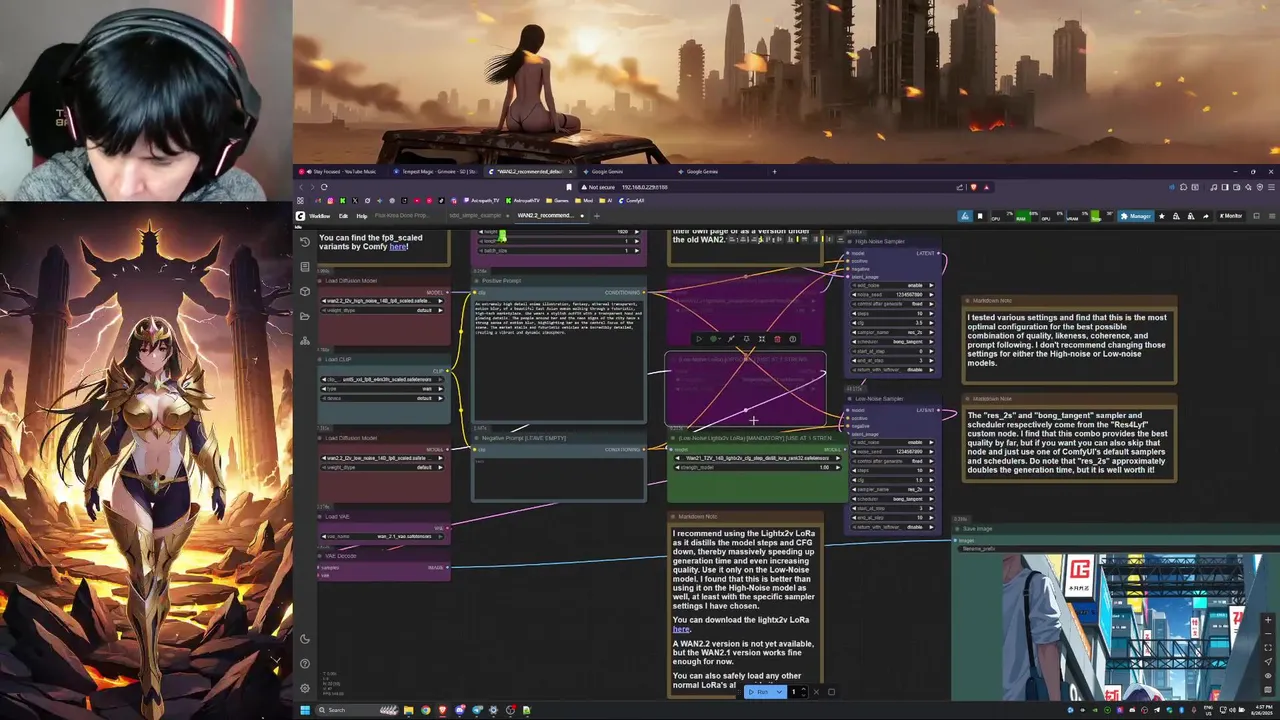1280x720 pixels.
Task: Switch to the sdxl_simple_example workflow tab
Action: pos(475,216)
